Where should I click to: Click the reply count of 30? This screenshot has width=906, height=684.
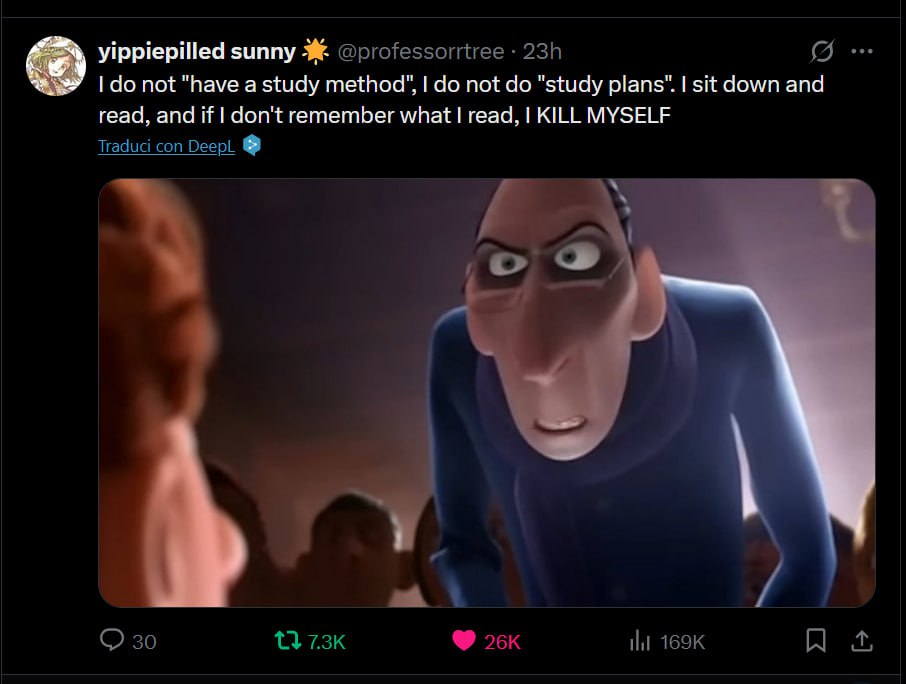(x=144, y=642)
